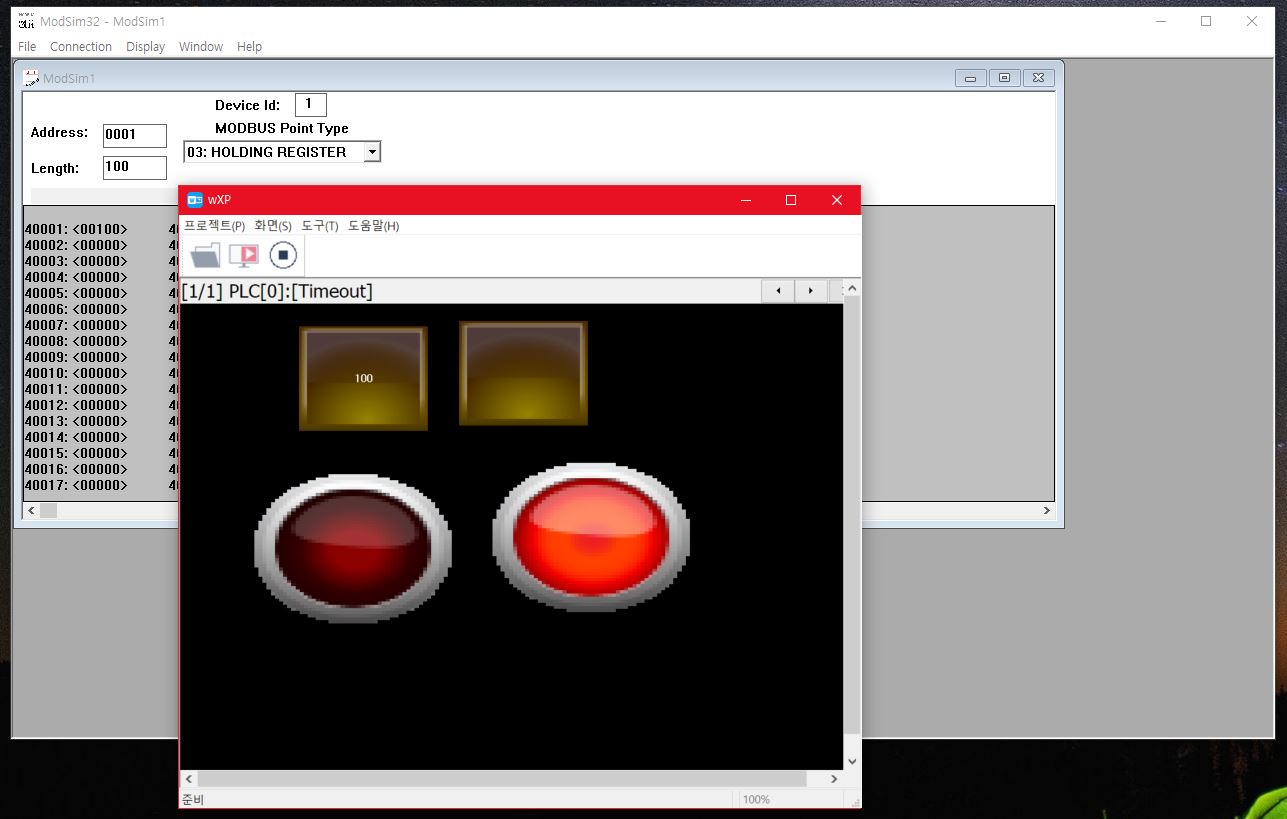Click the Address input field

click(134, 135)
